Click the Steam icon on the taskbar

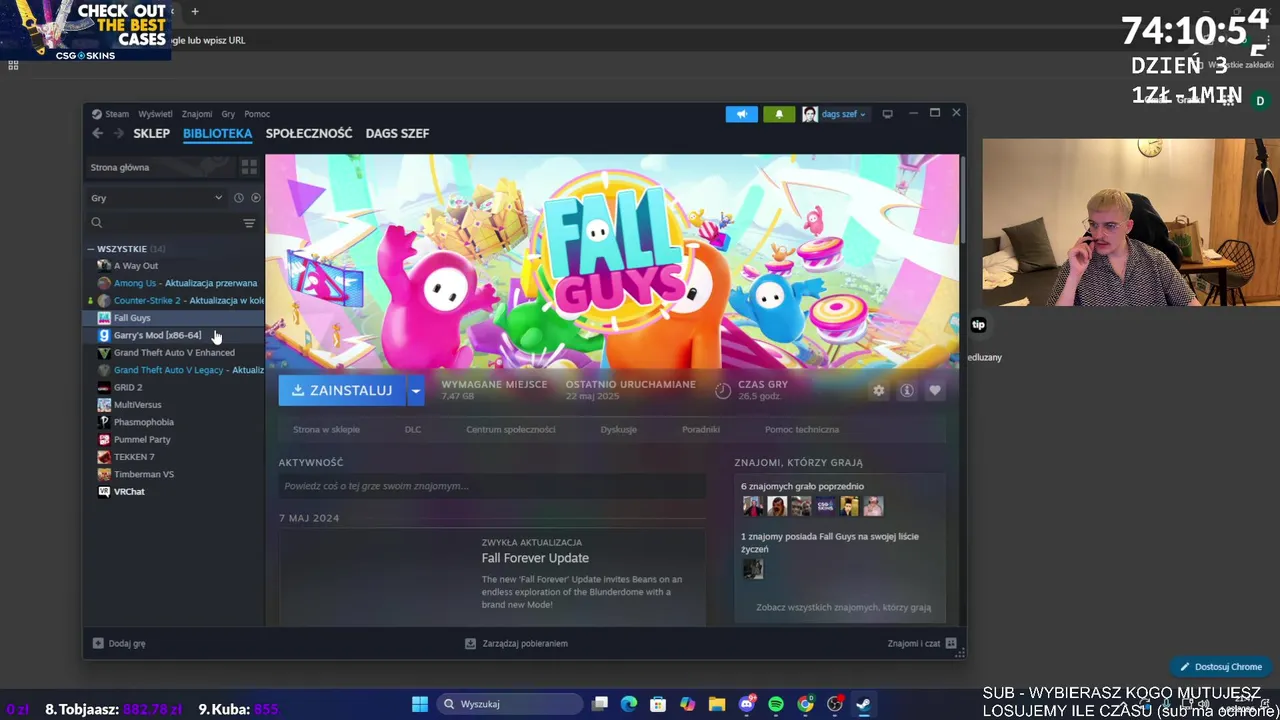(x=864, y=704)
